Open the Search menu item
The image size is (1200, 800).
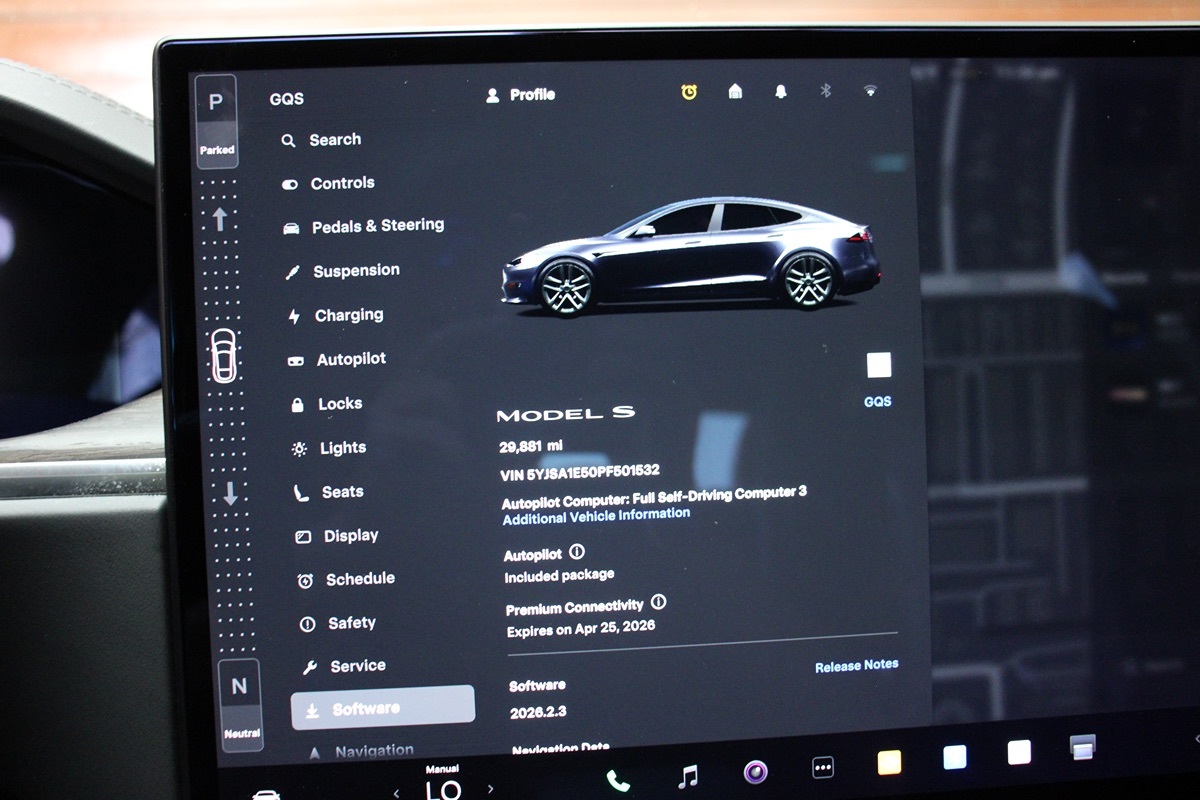click(x=321, y=140)
